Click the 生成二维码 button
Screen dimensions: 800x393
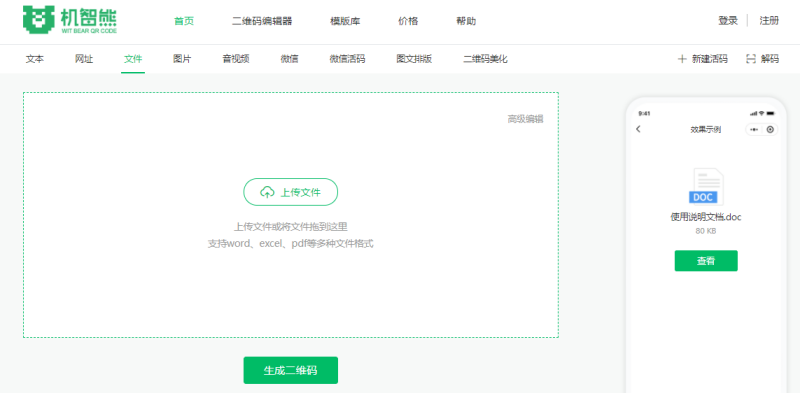[x=290, y=370]
